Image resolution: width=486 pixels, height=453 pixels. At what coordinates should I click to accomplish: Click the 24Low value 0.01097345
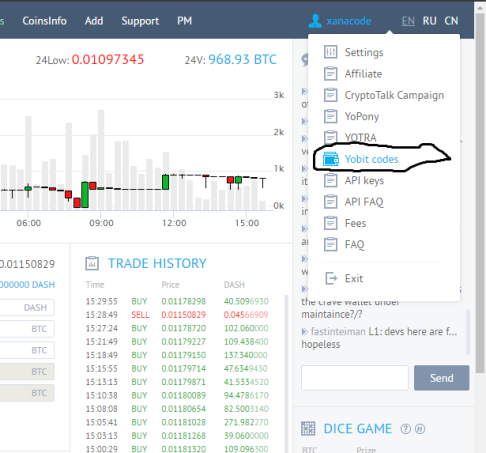pos(108,60)
